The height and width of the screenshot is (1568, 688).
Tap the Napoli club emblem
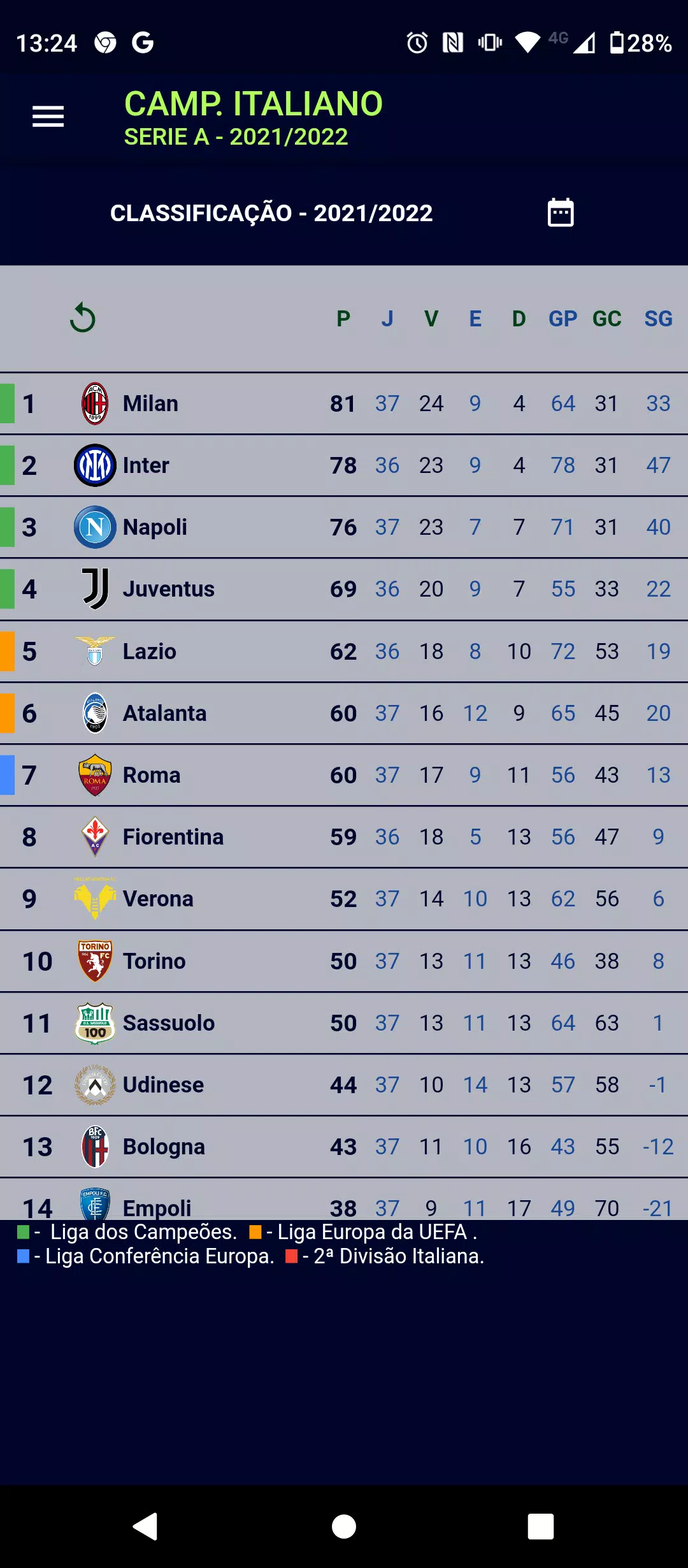click(94, 526)
